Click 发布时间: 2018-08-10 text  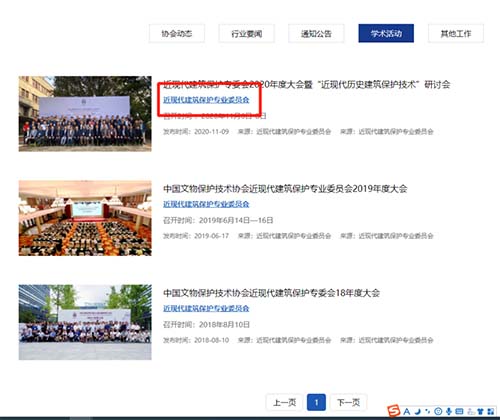pos(196,340)
